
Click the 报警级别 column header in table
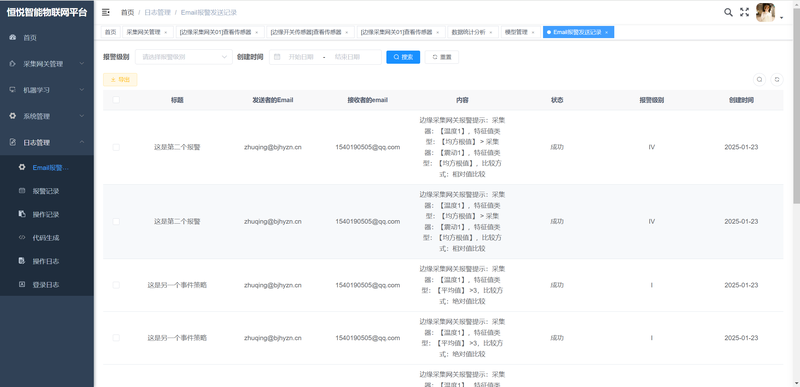point(652,100)
